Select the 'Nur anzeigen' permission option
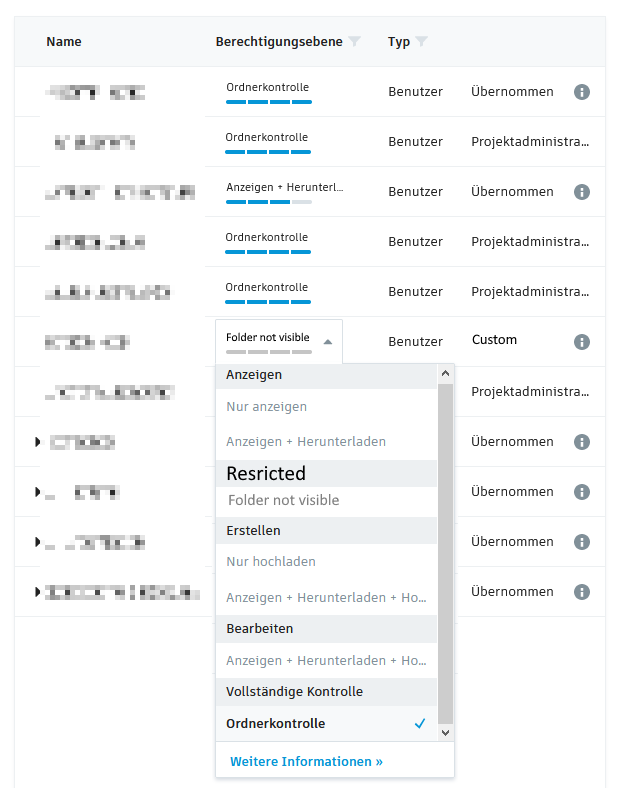Screen dimensions: 626x788 (x=267, y=407)
